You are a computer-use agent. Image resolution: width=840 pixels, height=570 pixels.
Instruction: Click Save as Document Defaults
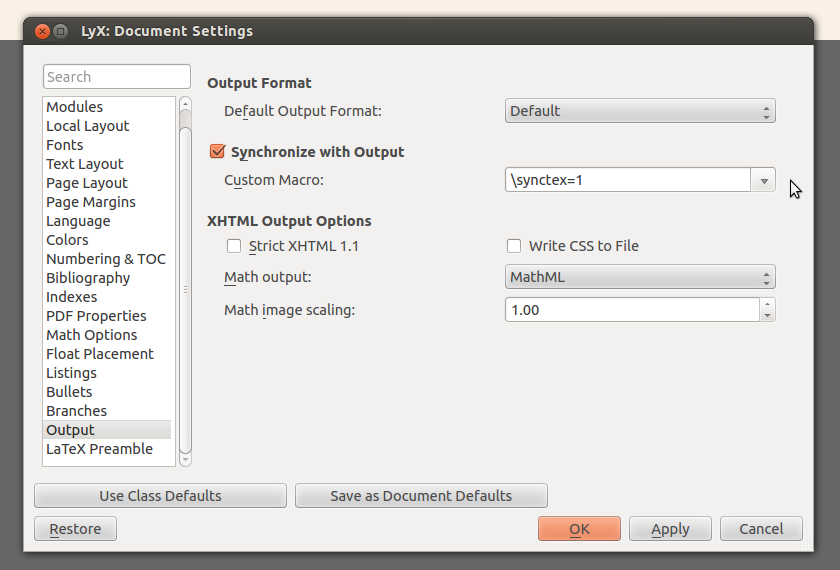[x=421, y=496]
